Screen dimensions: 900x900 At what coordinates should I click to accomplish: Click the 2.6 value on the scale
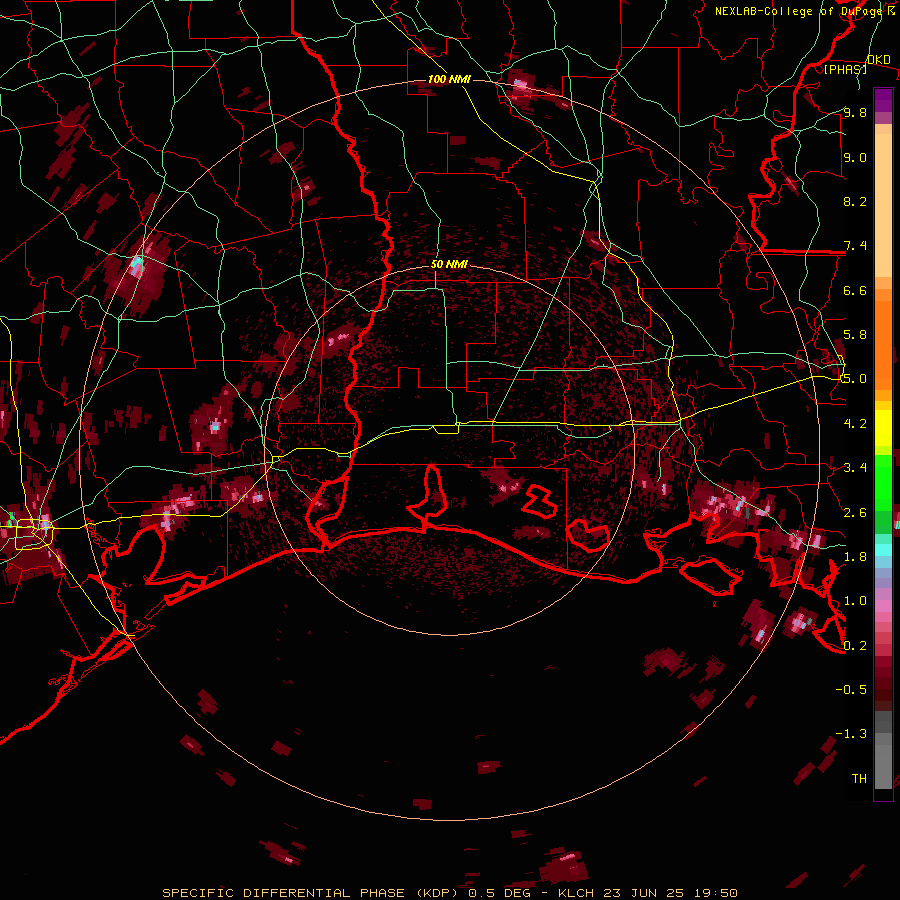click(x=855, y=512)
